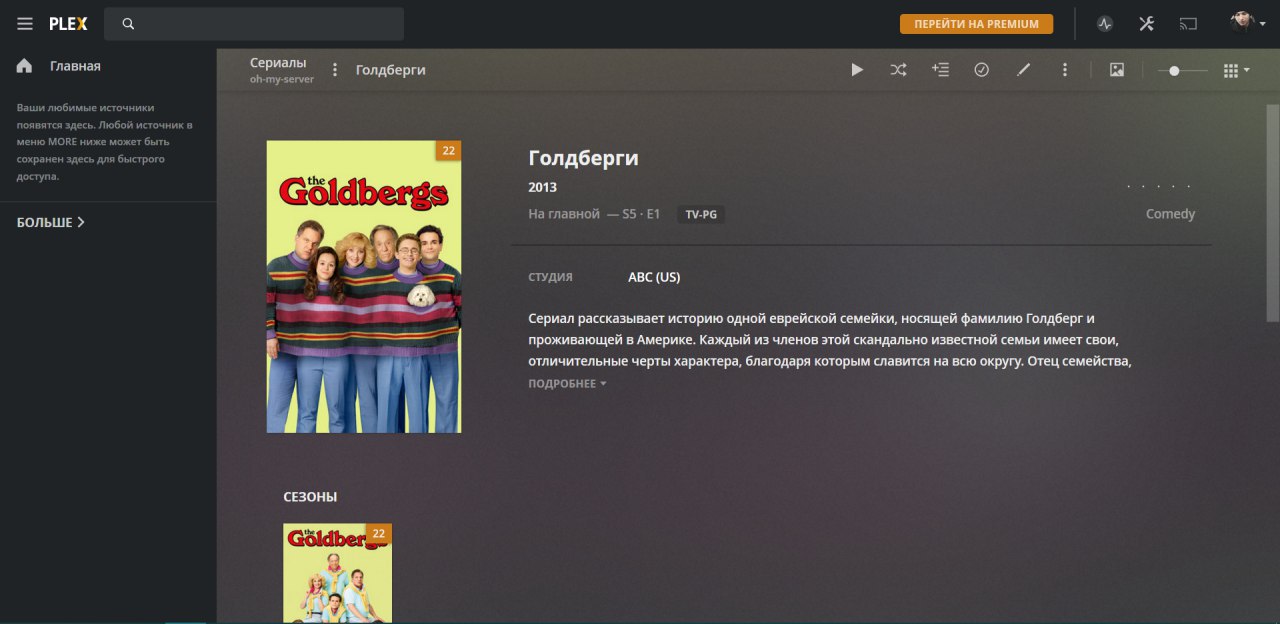The width and height of the screenshot is (1280, 624).
Task: Toggle the hamburger sidebar menu
Action: (25, 24)
